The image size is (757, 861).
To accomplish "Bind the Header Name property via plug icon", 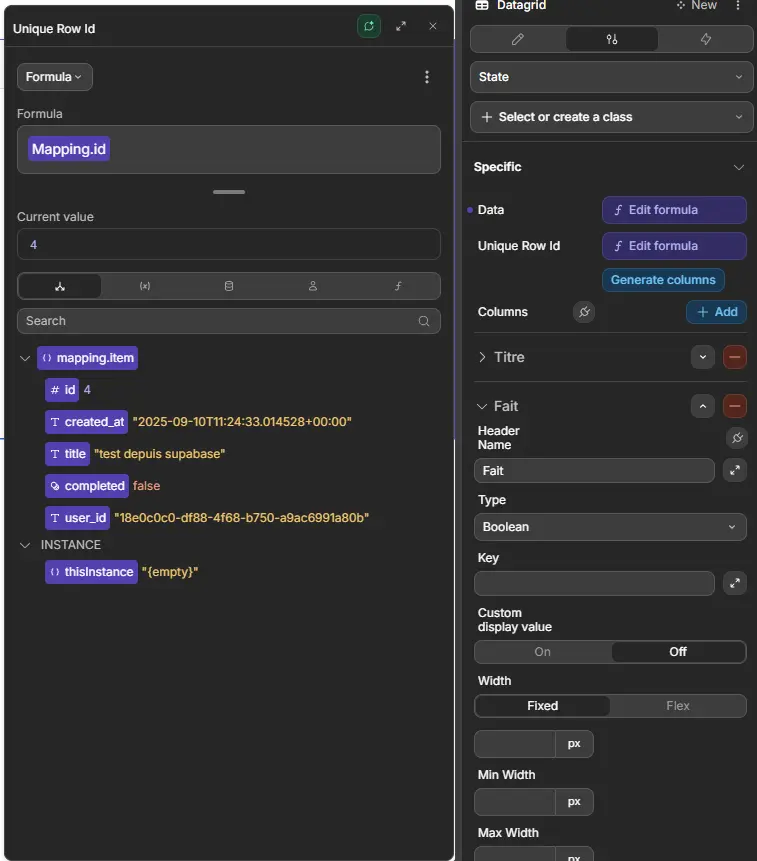I will coord(737,438).
